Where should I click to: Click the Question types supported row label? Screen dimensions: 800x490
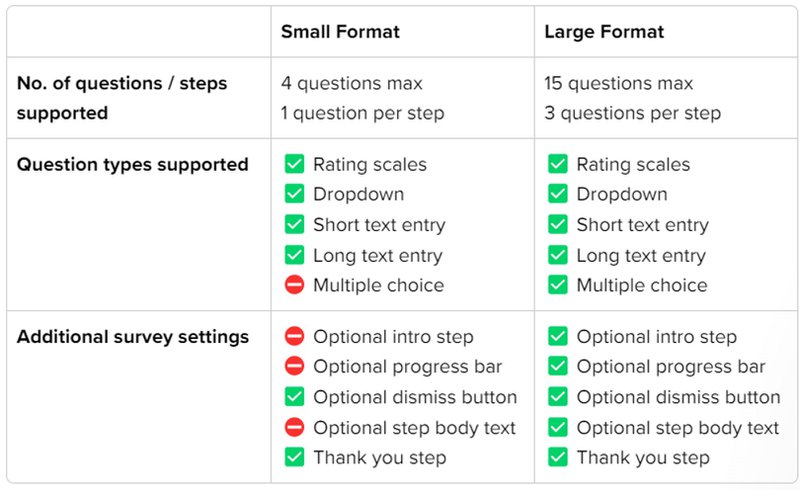click(x=133, y=164)
